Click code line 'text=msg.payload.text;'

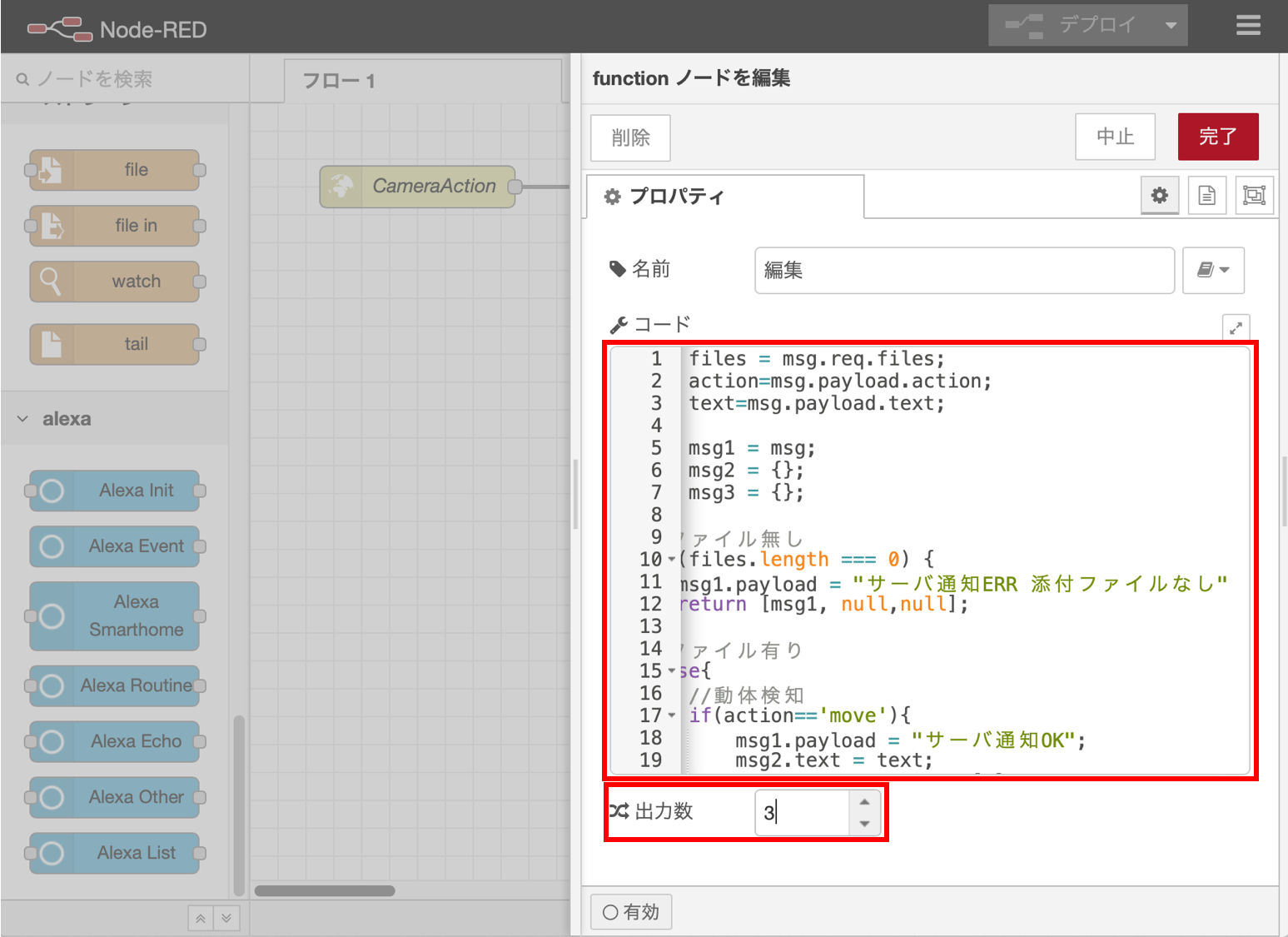817,404
